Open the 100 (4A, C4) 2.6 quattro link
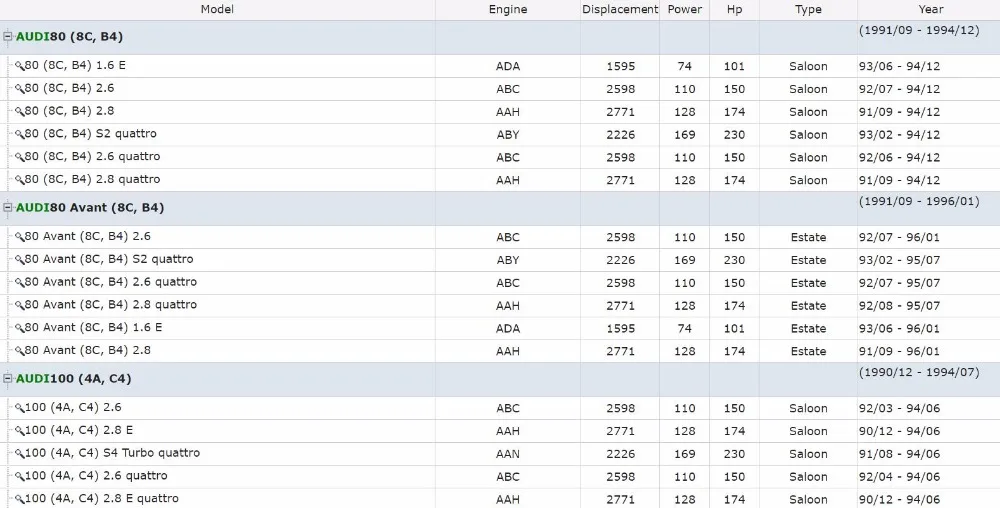1000x508 pixels. 96,476
